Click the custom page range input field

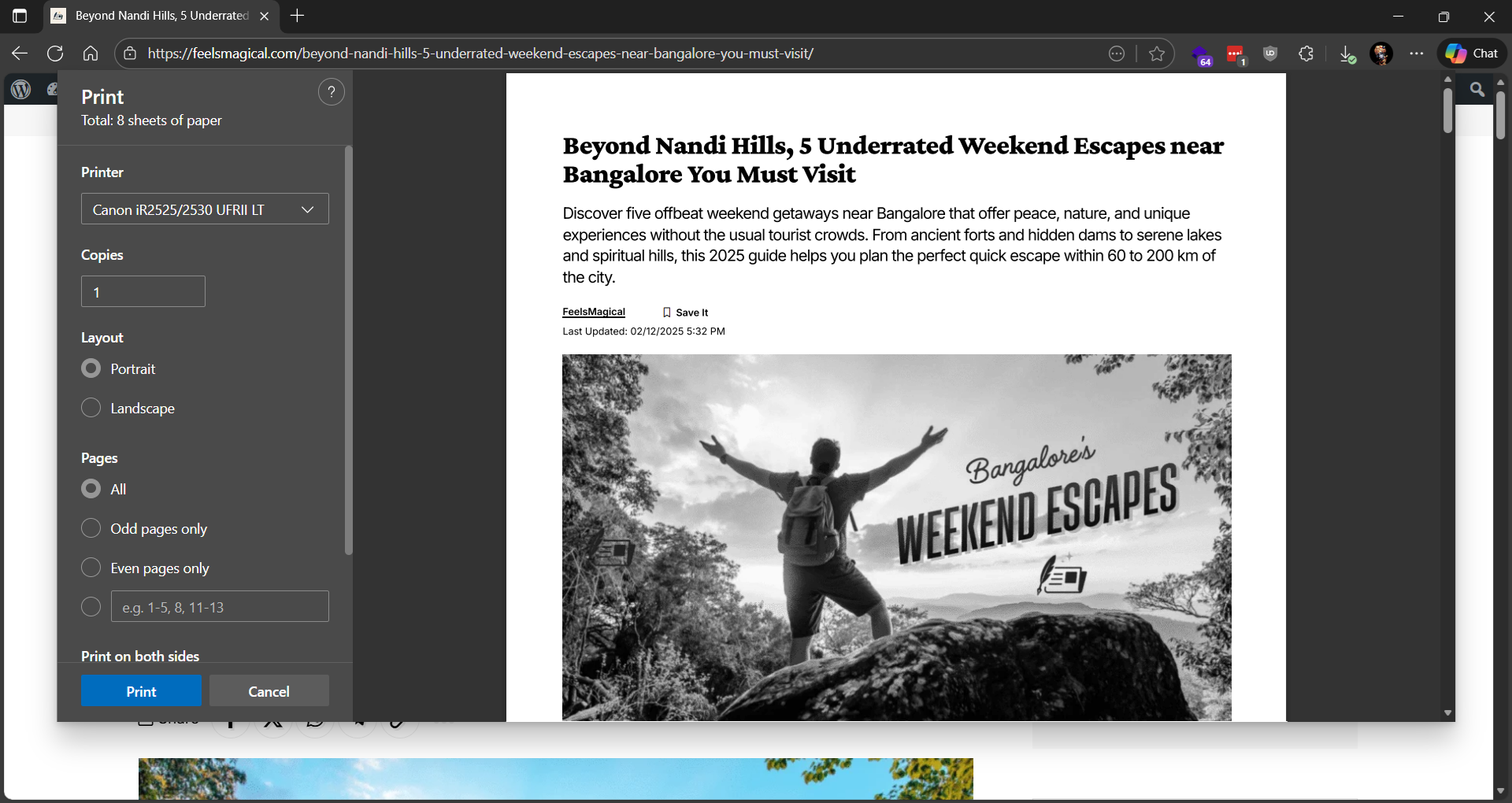click(x=220, y=607)
